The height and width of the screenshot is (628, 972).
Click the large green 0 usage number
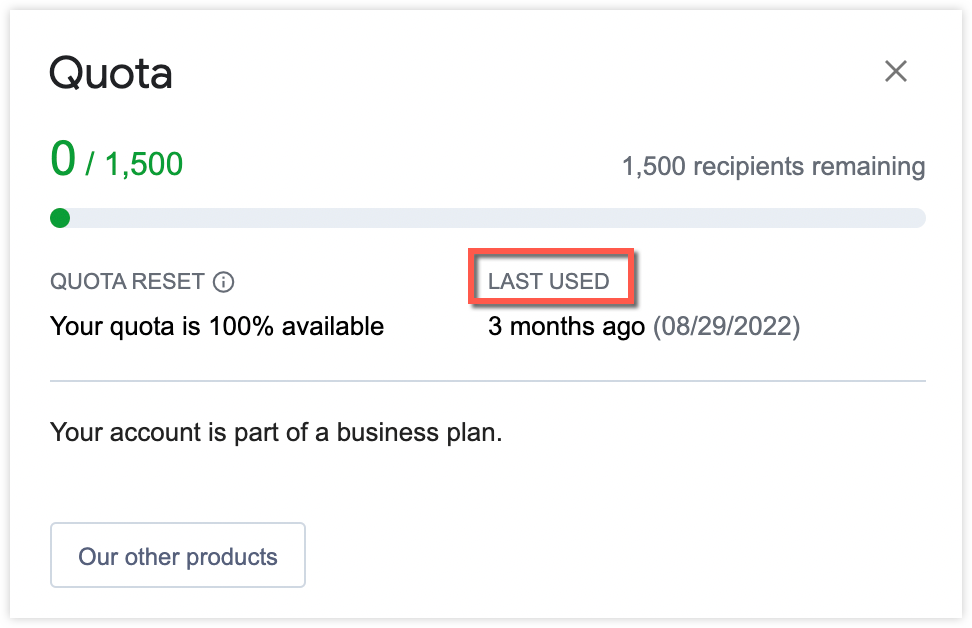pos(63,159)
